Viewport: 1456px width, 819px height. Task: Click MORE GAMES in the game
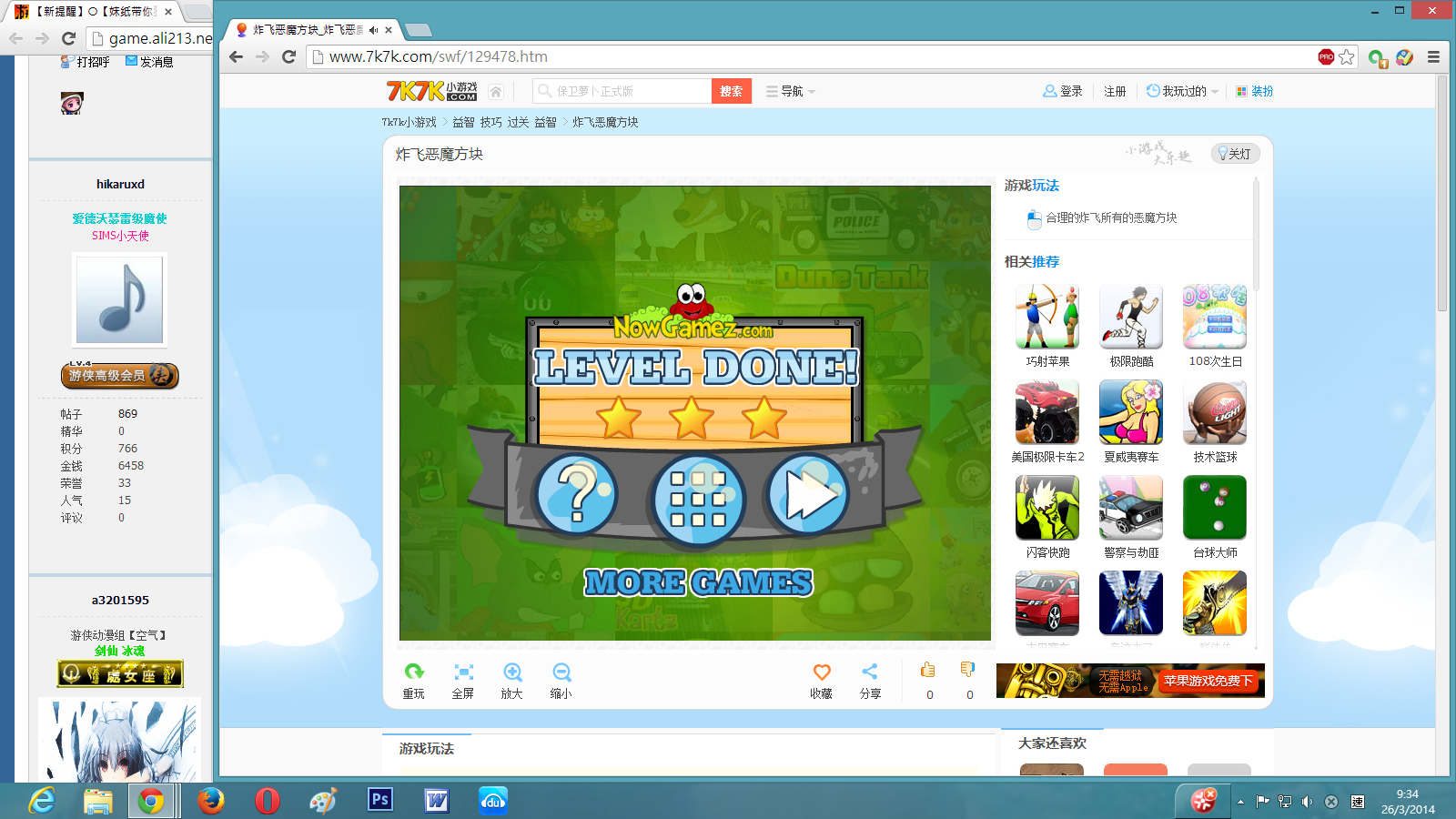698,582
